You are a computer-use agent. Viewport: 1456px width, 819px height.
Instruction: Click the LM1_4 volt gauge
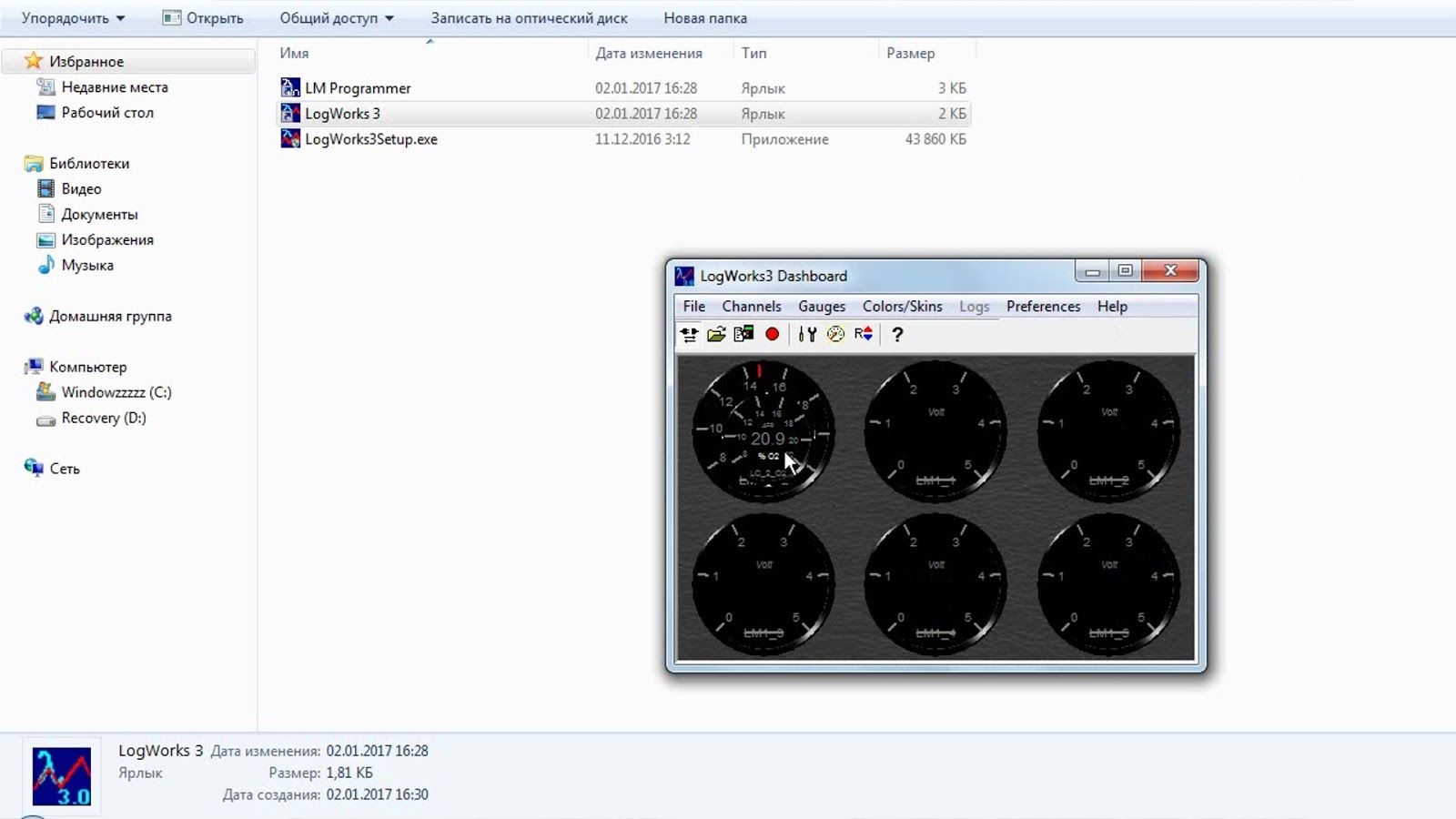tap(935, 585)
